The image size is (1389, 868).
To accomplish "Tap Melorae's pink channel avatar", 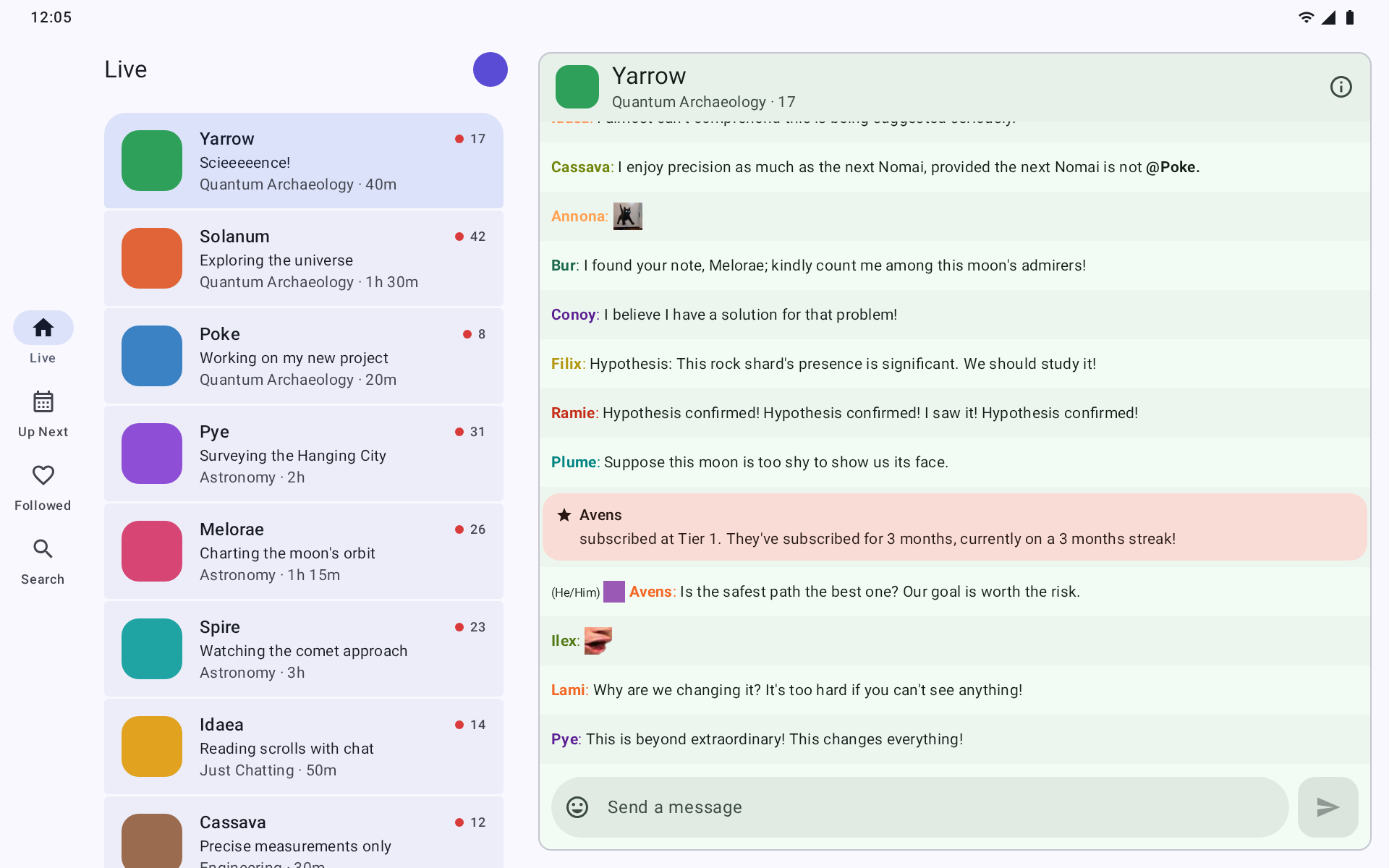I will coord(152,551).
